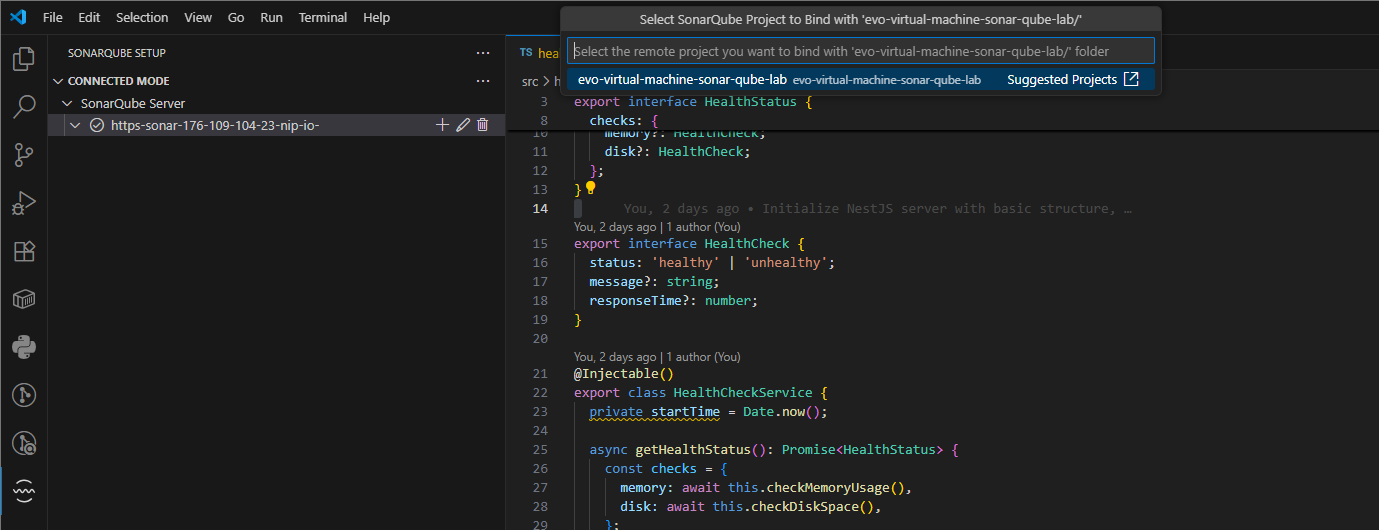Viewport: 1379px width, 530px height.
Task: Click the 'message?: string;' line
Action: (x=654, y=281)
